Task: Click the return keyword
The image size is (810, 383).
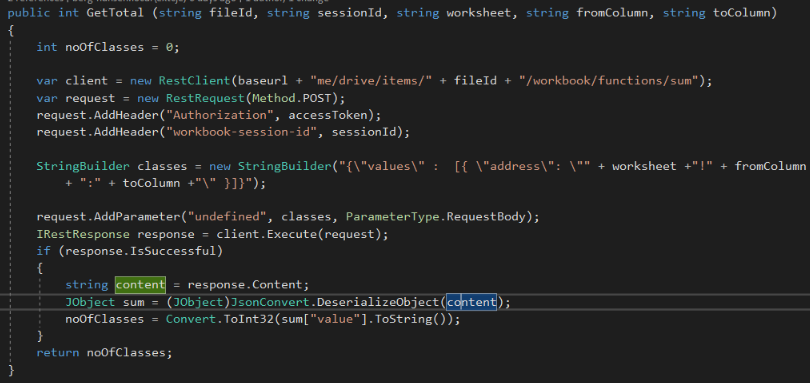Action: (x=58, y=353)
